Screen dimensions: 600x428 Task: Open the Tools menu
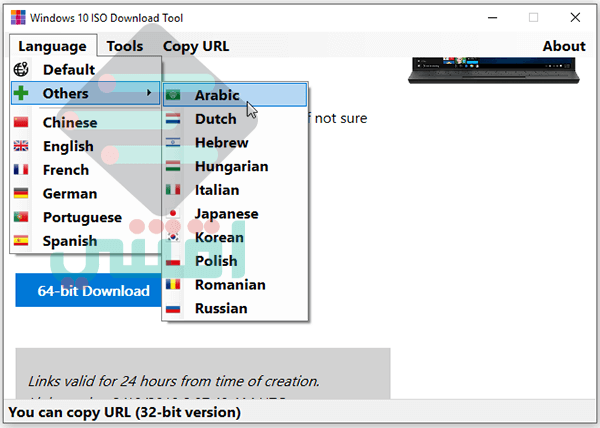(125, 46)
